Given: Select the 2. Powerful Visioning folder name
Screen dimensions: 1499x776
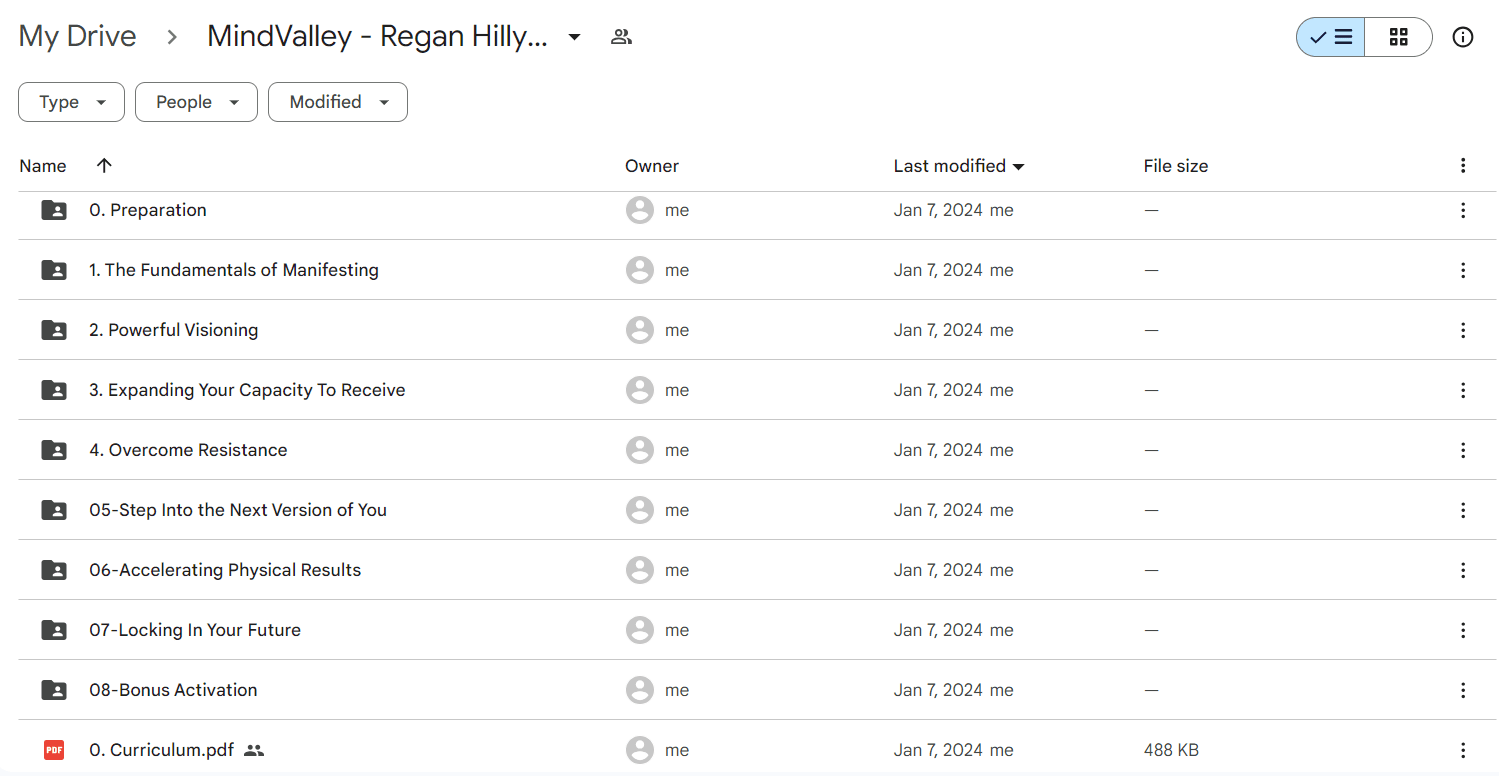Looking at the screenshot, I should click(174, 330).
